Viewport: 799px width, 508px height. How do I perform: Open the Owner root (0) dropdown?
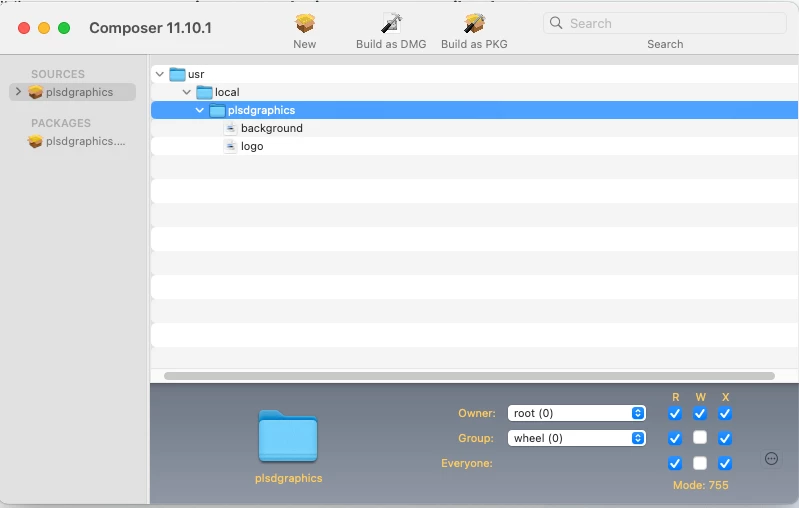pos(577,413)
